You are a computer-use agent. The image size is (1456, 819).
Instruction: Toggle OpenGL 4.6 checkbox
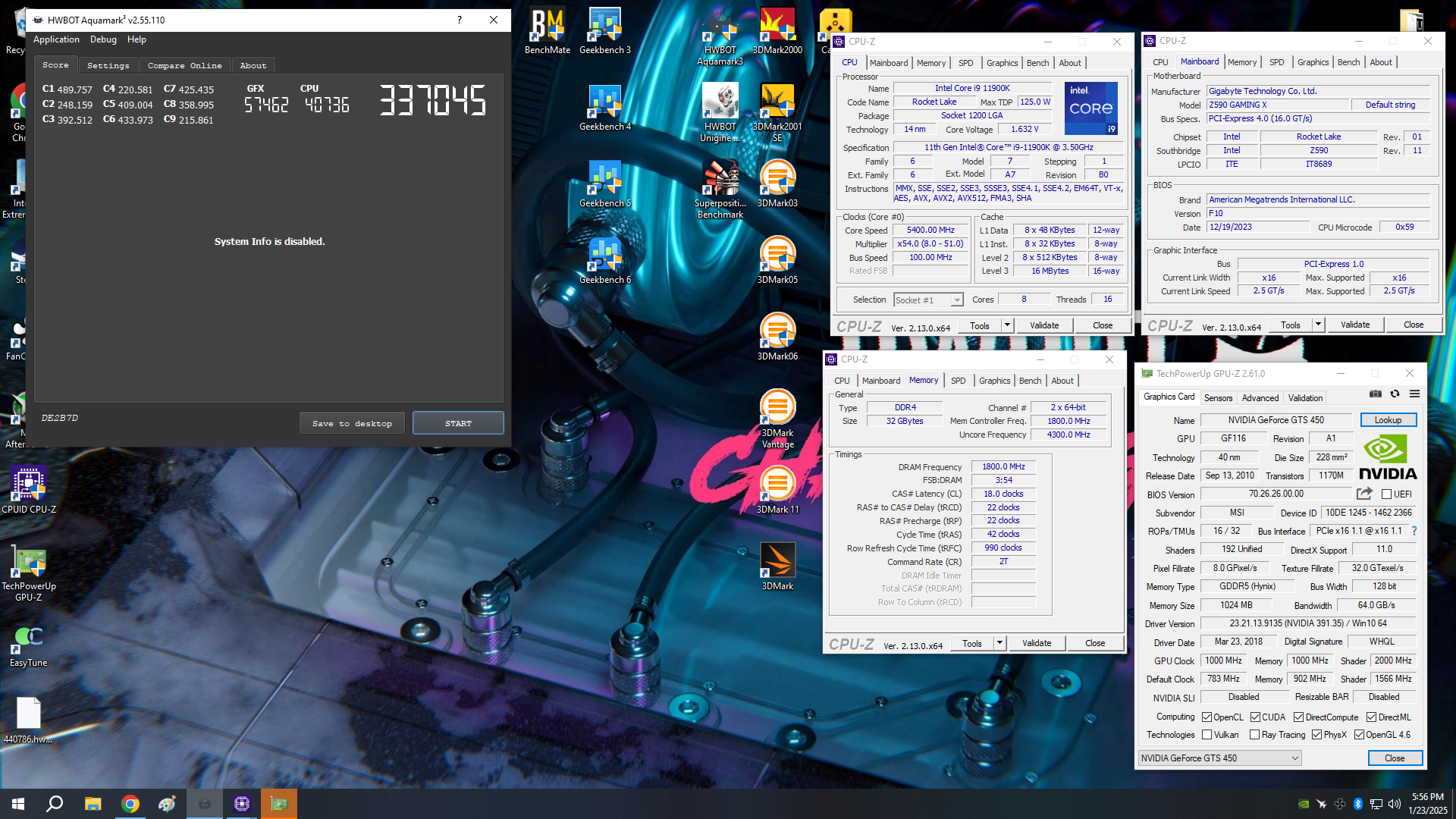click(1359, 735)
